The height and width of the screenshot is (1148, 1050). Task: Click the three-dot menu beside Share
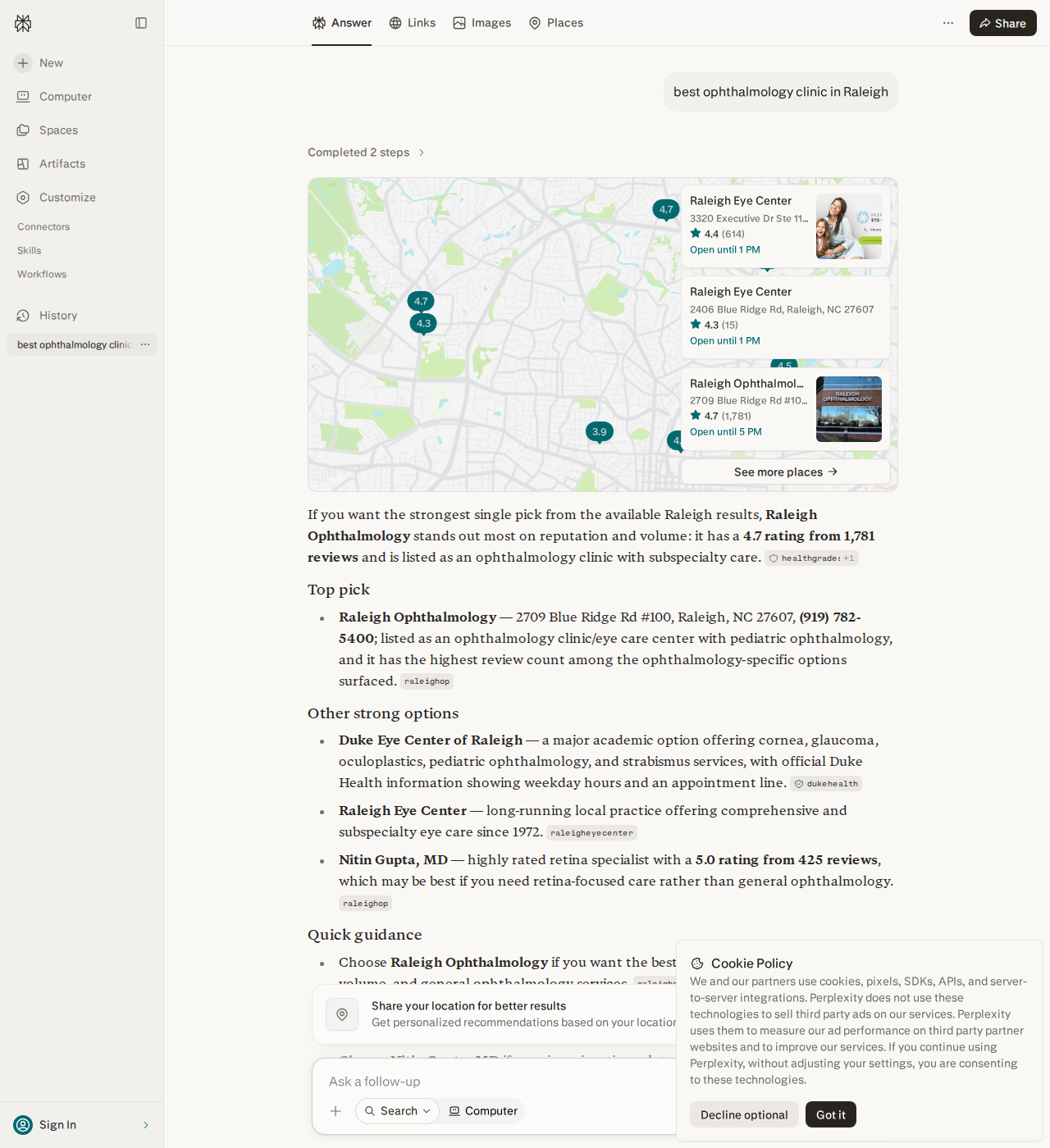[x=948, y=23]
